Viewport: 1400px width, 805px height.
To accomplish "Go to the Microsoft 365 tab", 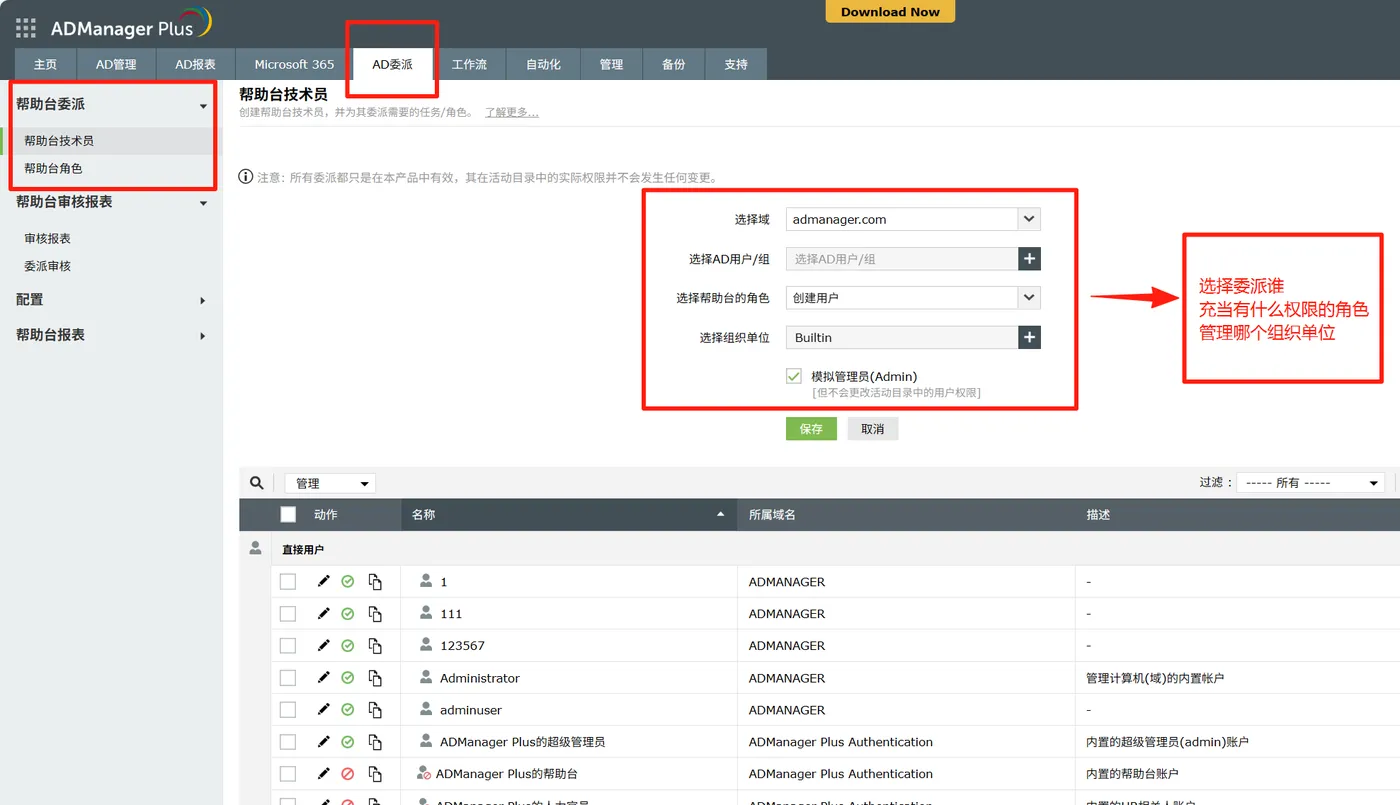I will 294,64.
